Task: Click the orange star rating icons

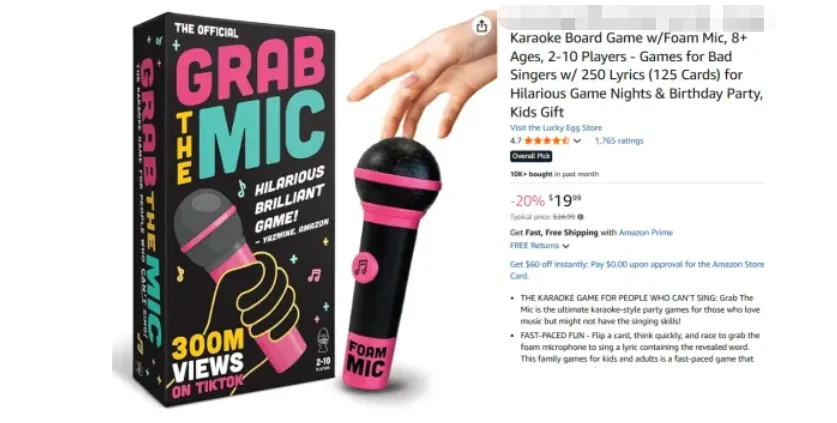Action: (x=547, y=141)
